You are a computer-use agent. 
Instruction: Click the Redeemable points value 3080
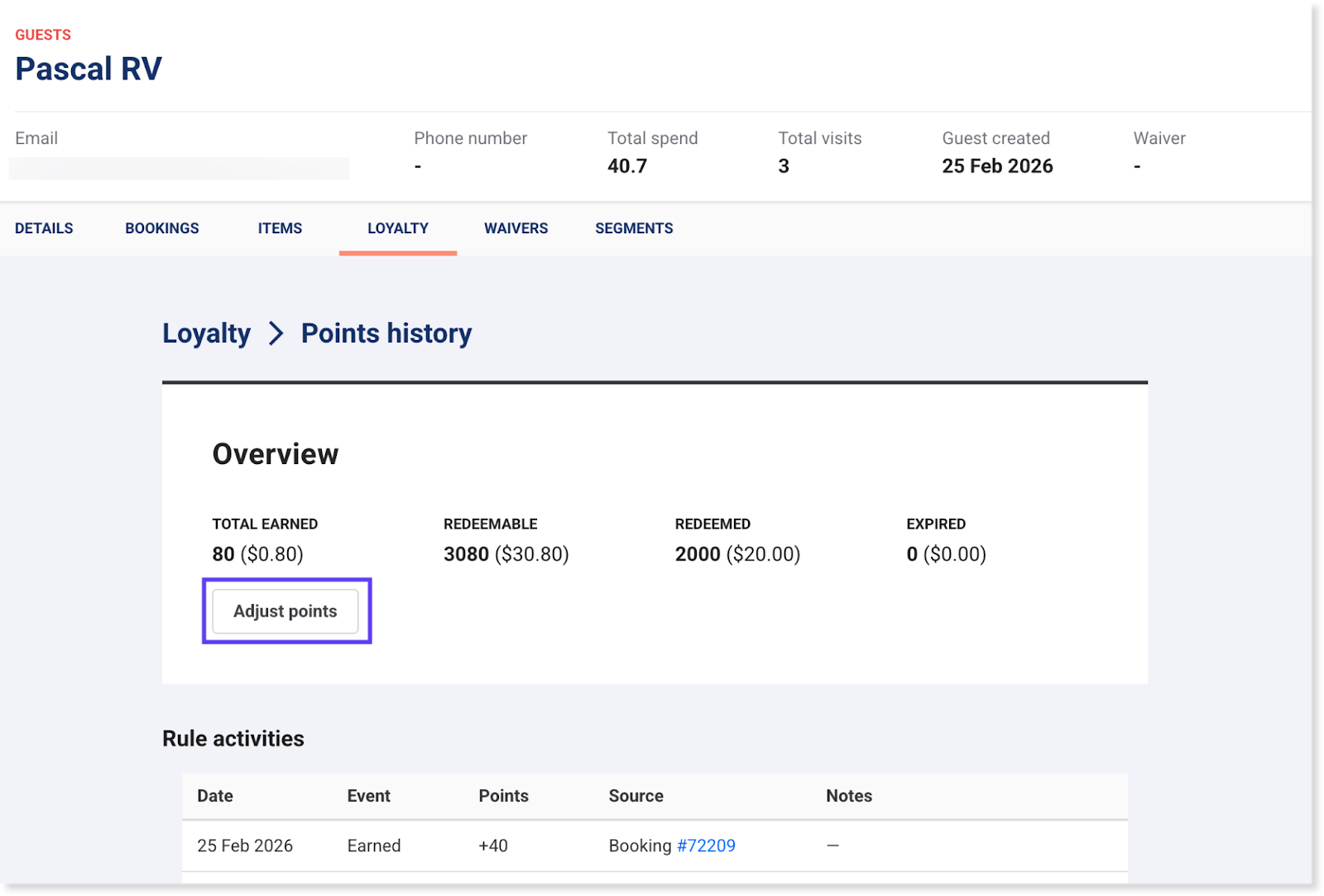point(466,554)
